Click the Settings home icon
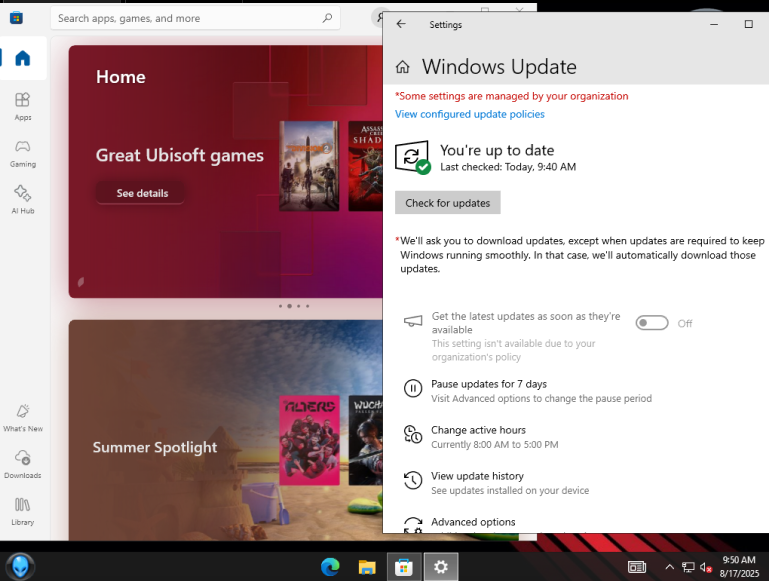This screenshot has height=581, width=769. pos(403,67)
